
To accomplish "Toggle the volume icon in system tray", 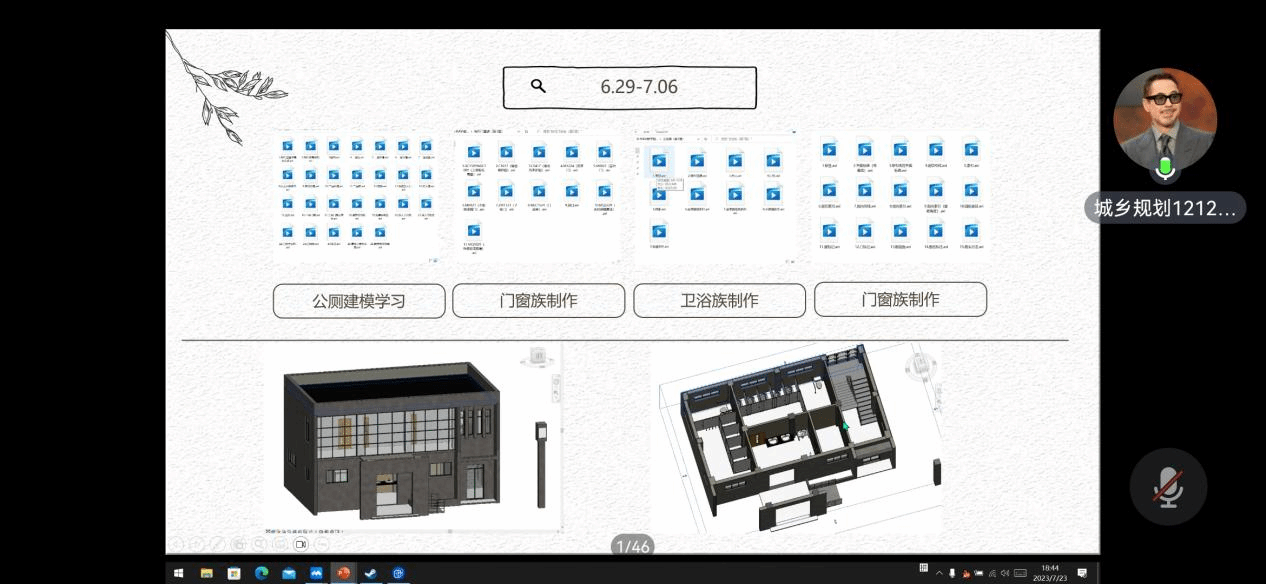I will (x=1005, y=573).
